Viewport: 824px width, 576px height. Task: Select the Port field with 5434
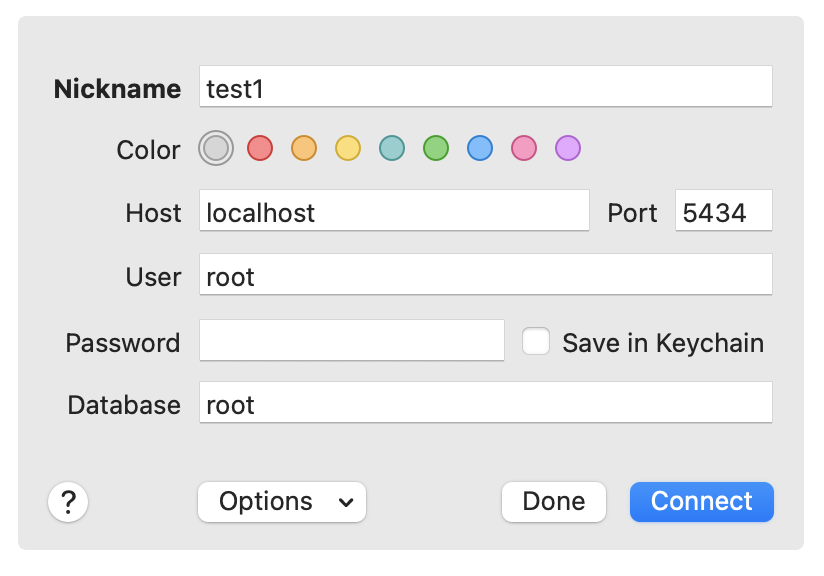724,211
